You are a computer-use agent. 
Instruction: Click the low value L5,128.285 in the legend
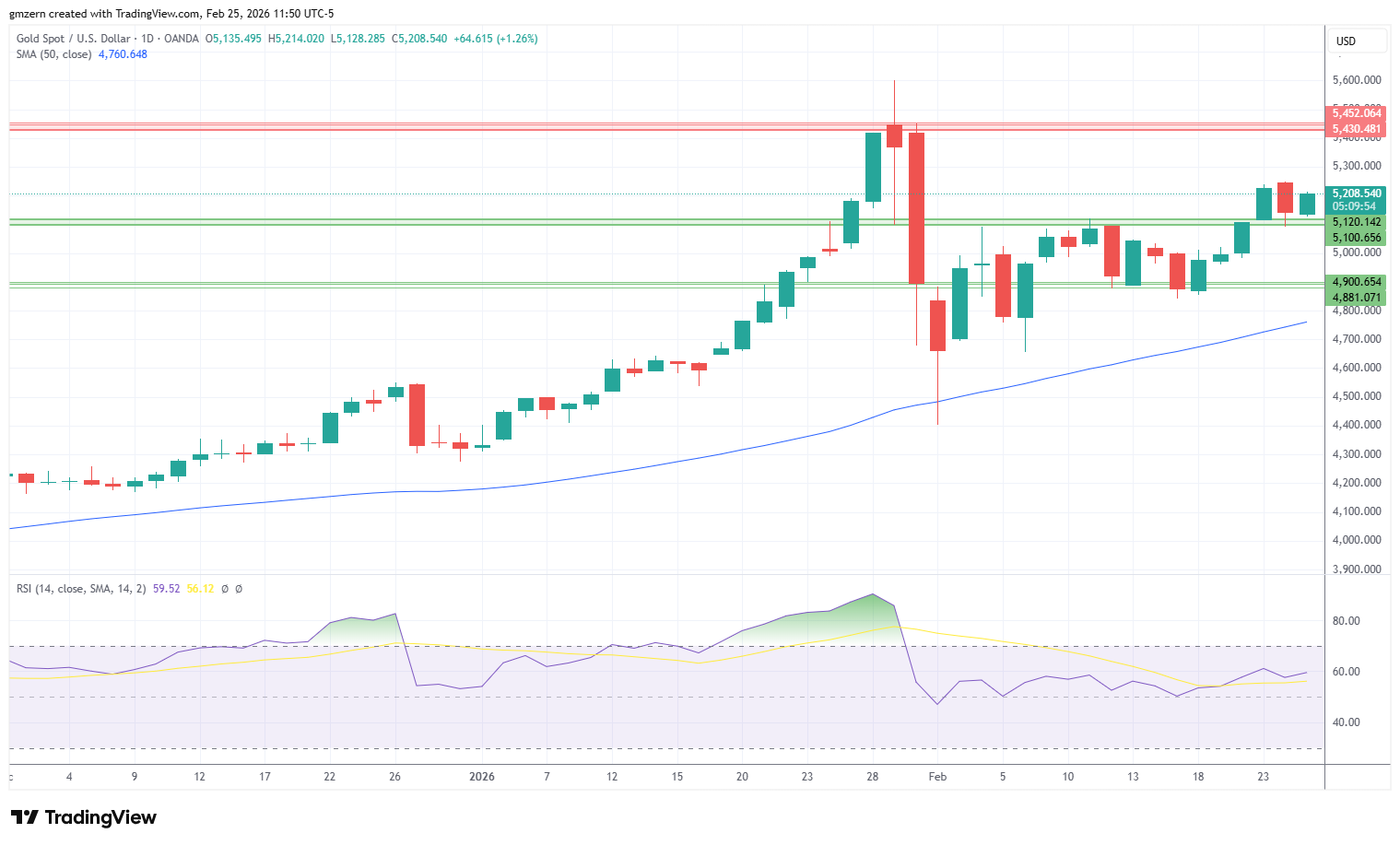tap(358, 39)
